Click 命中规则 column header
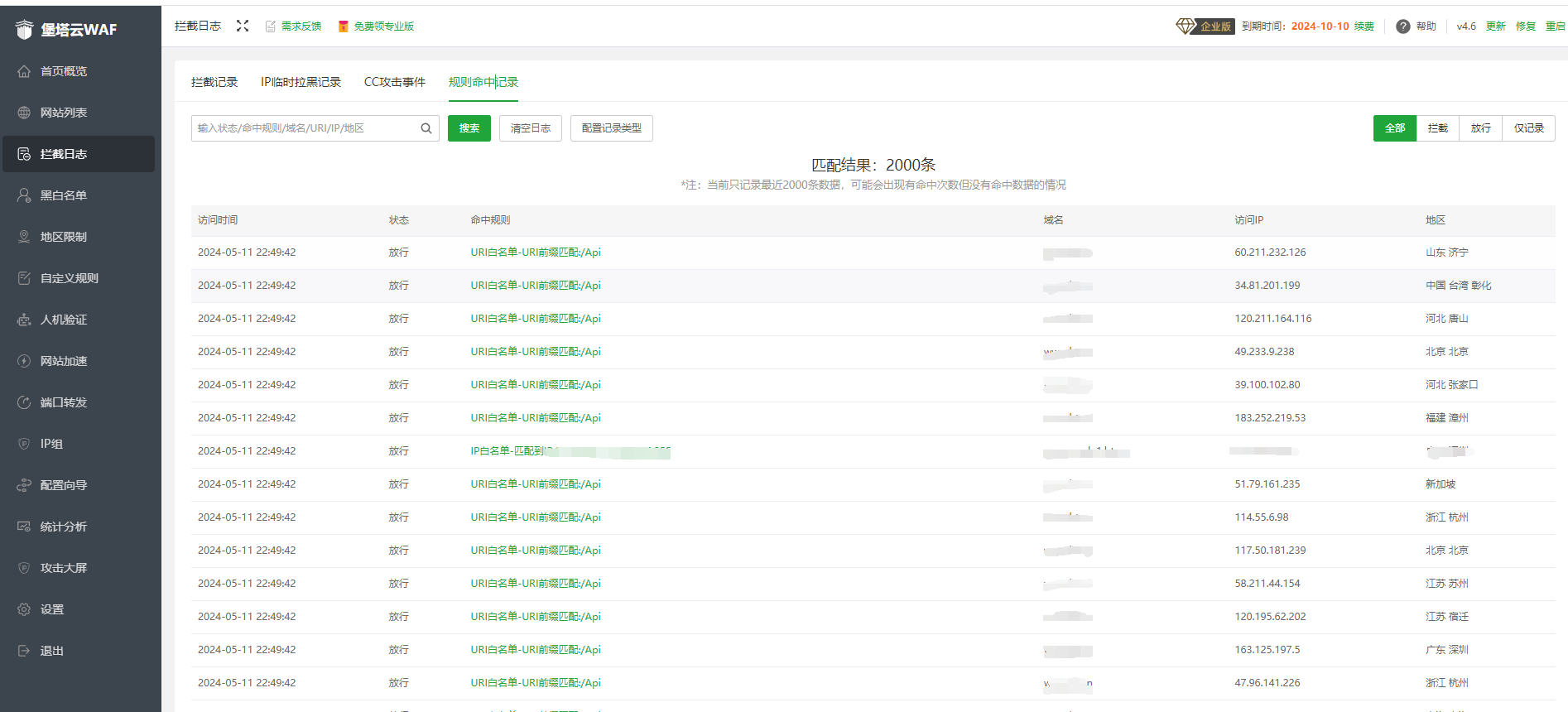 click(x=490, y=220)
